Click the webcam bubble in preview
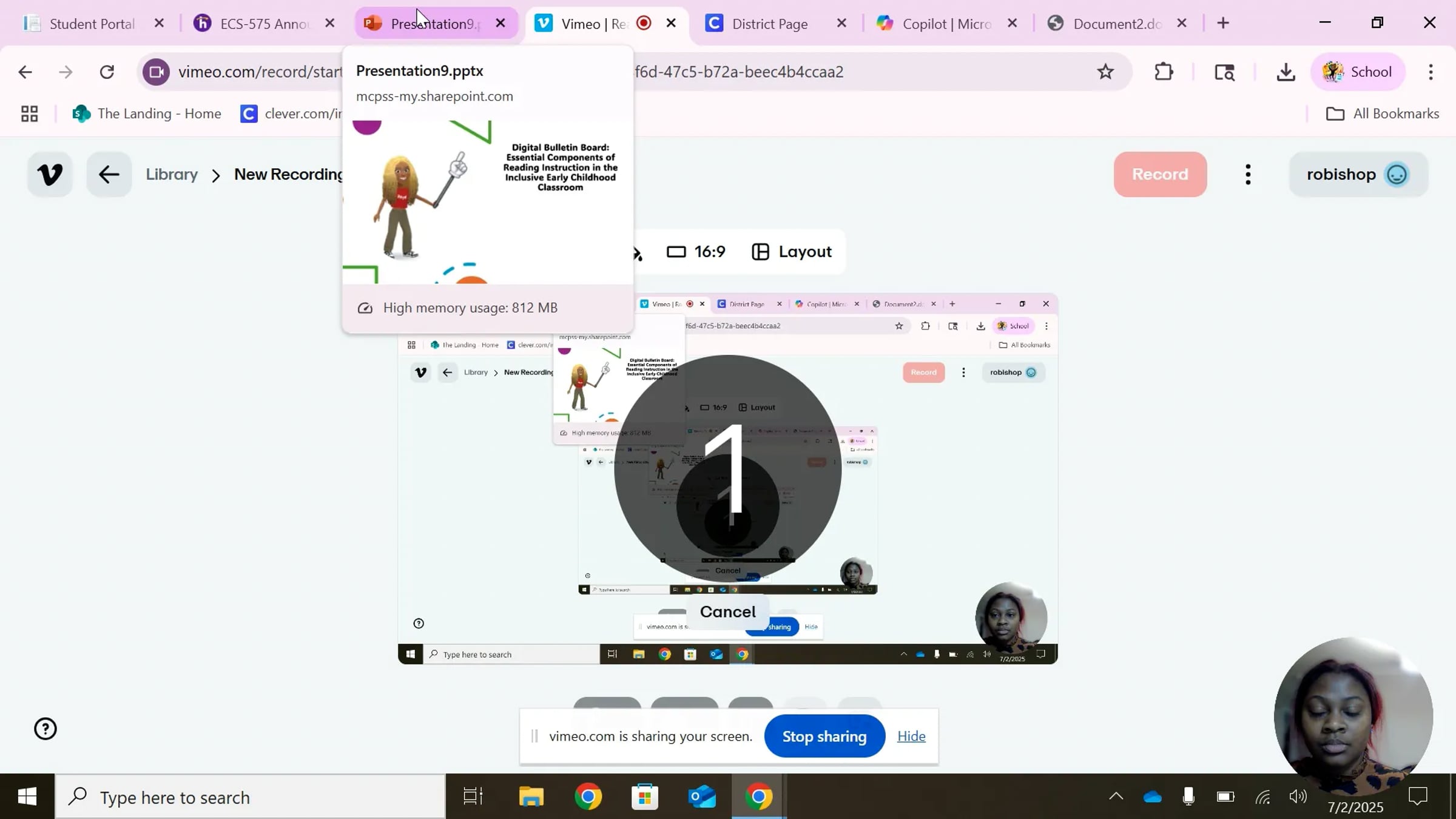Viewport: 1456px width, 819px height. pyautogui.click(x=1011, y=619)
